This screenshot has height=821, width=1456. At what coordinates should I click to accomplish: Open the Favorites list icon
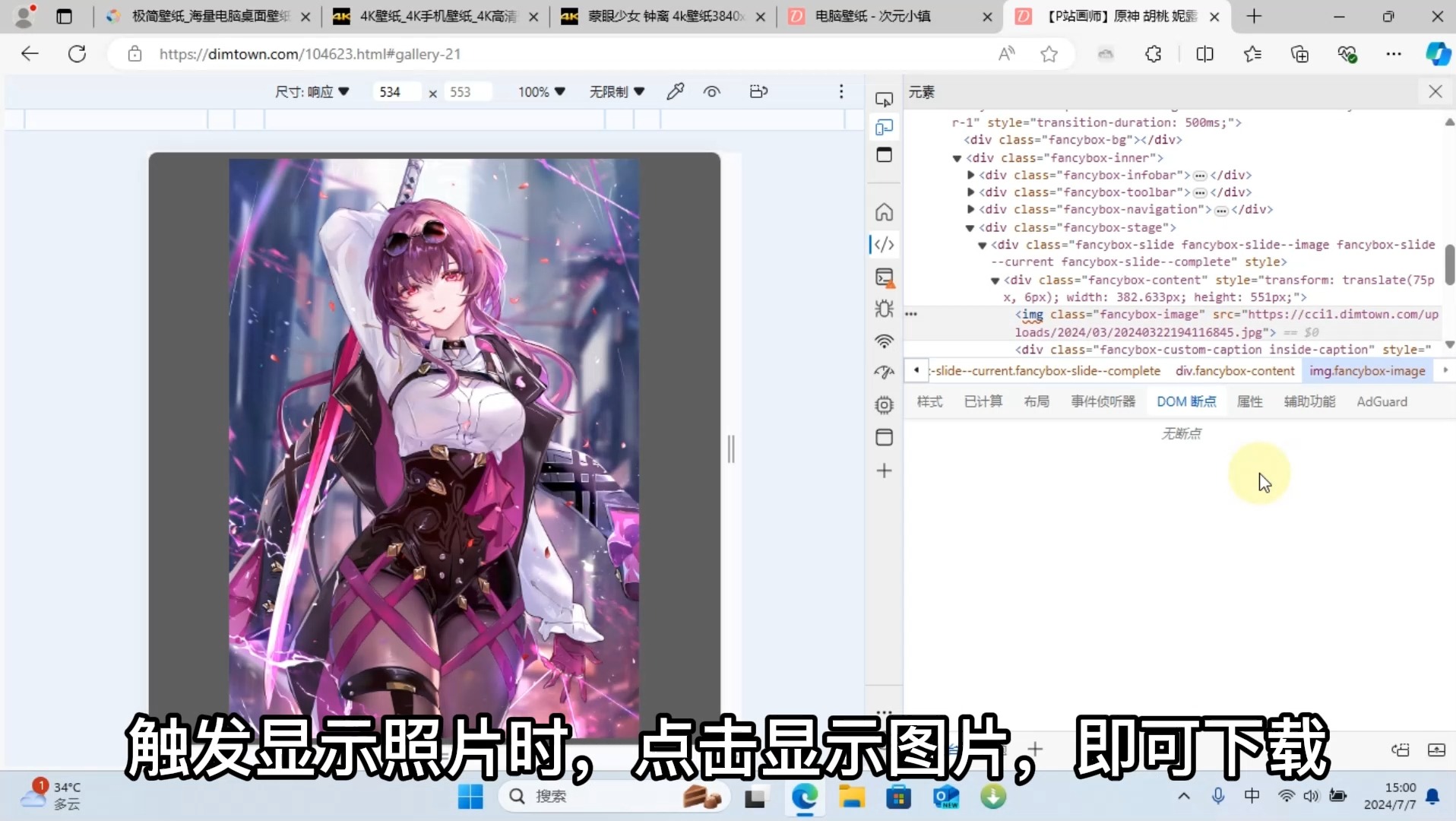[1252, 54]
